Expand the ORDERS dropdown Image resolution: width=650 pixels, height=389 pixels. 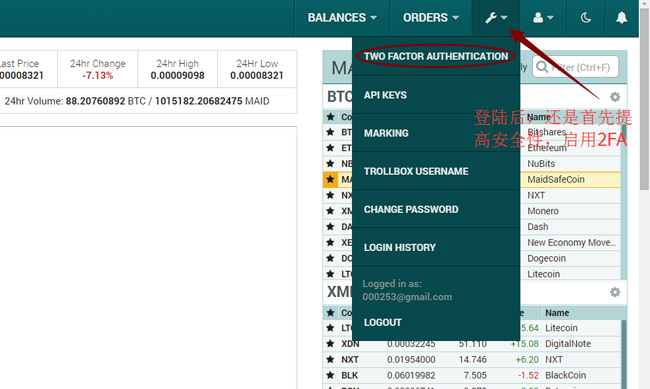431,18
